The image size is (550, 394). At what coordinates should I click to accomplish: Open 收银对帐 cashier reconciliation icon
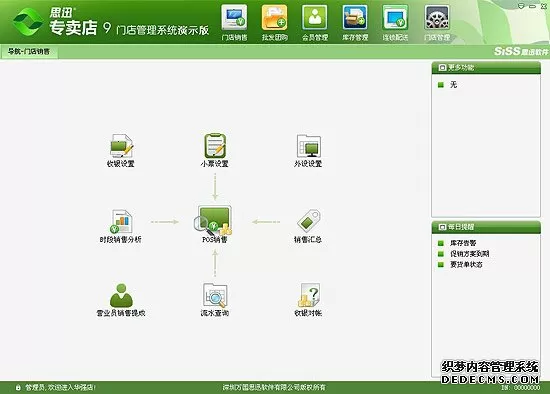308,300
